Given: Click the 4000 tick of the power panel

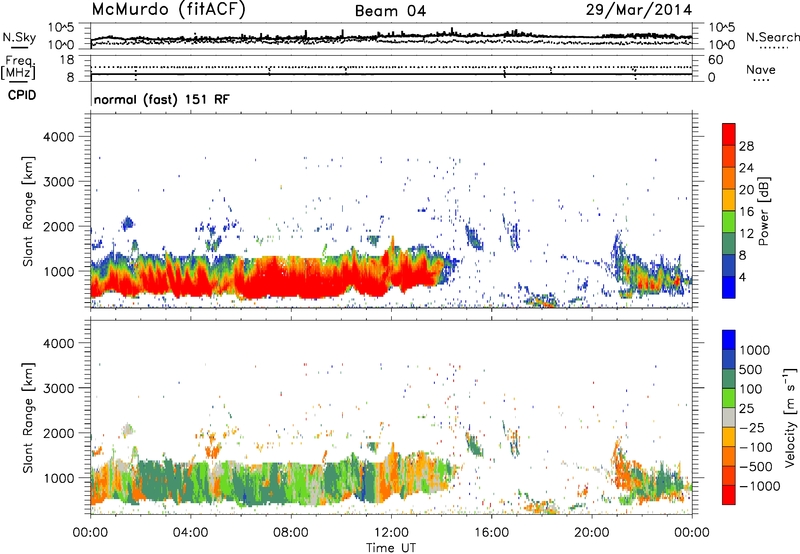Looking at the screenshot, I should [58, 137].
